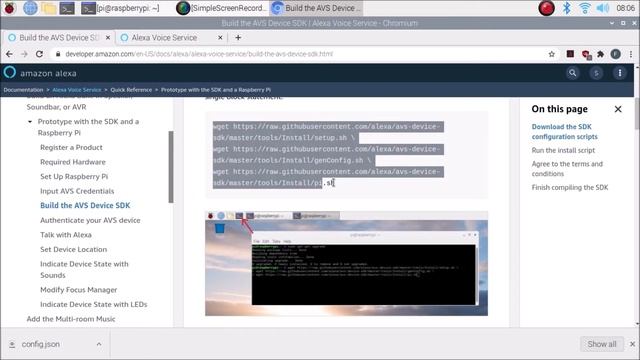Switch to the SimpleScreenRecorder taskbar window

[x=221, y=8]
